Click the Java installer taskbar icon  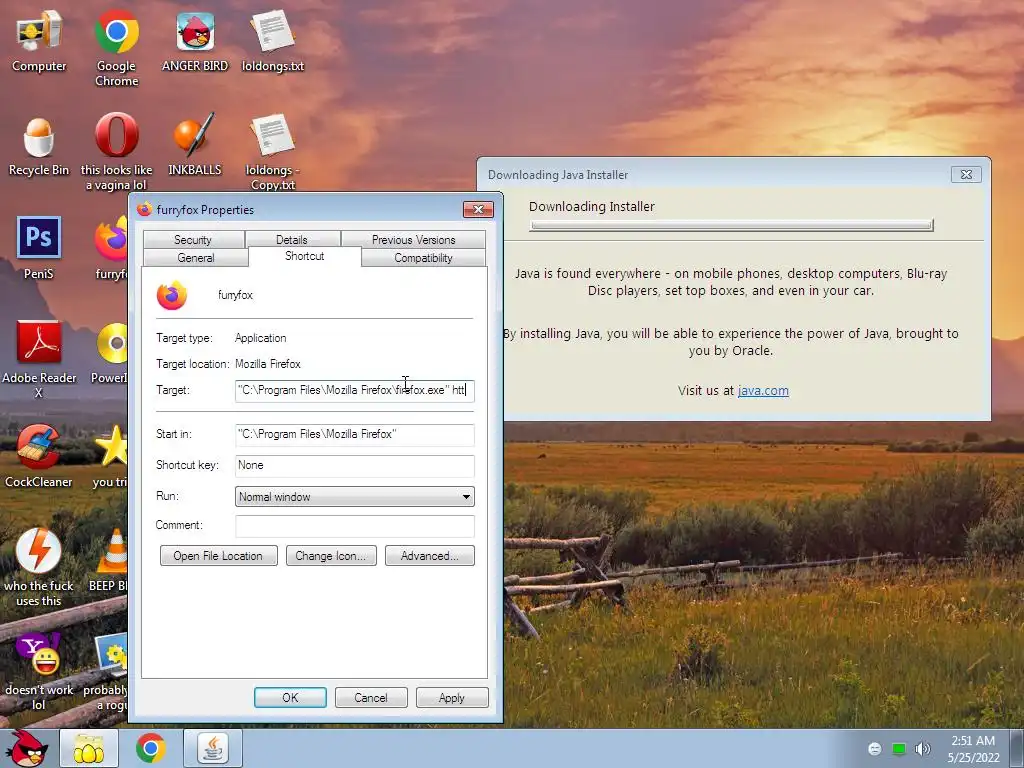(x=213, y=748)
